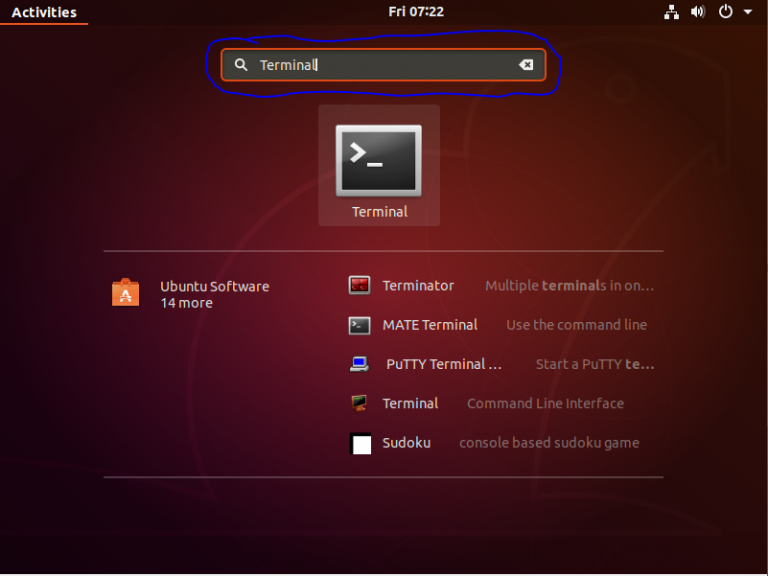Click the volume speaker icon
Viewport: 768px width, 576px height.
point(697,12)
